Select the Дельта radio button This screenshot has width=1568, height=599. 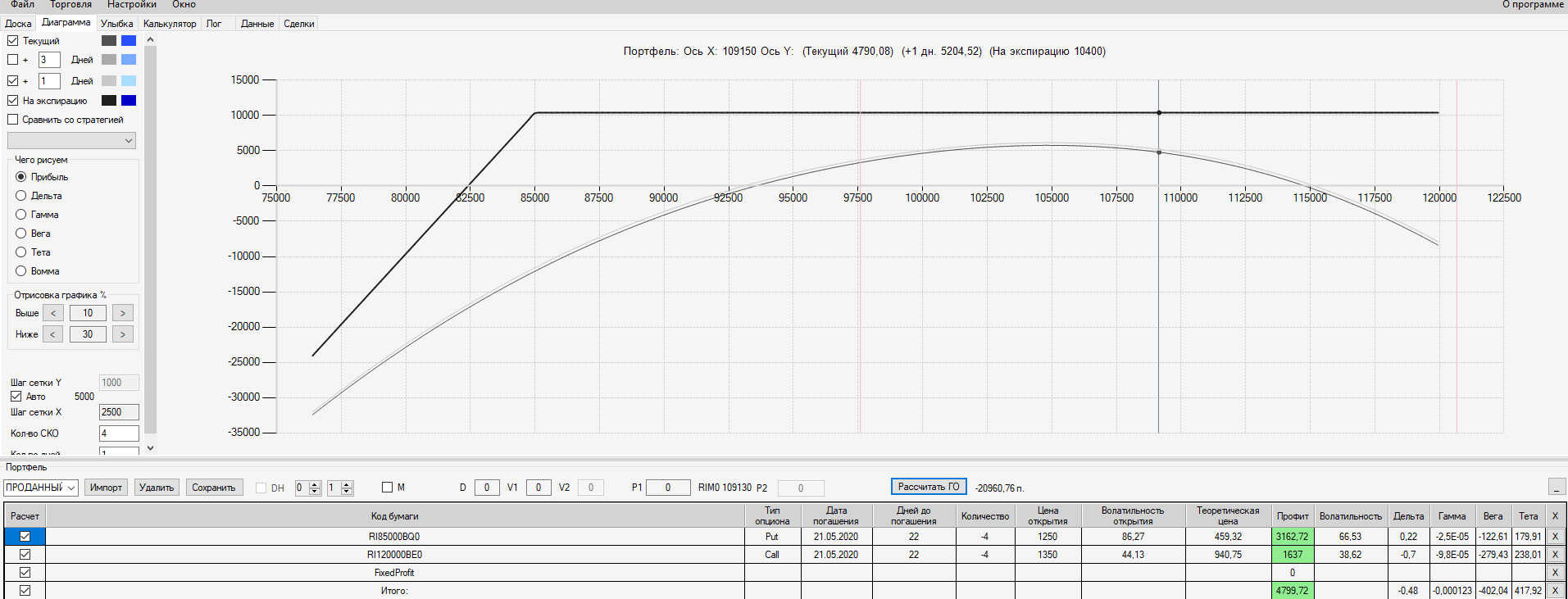click(x=21, y=196)
